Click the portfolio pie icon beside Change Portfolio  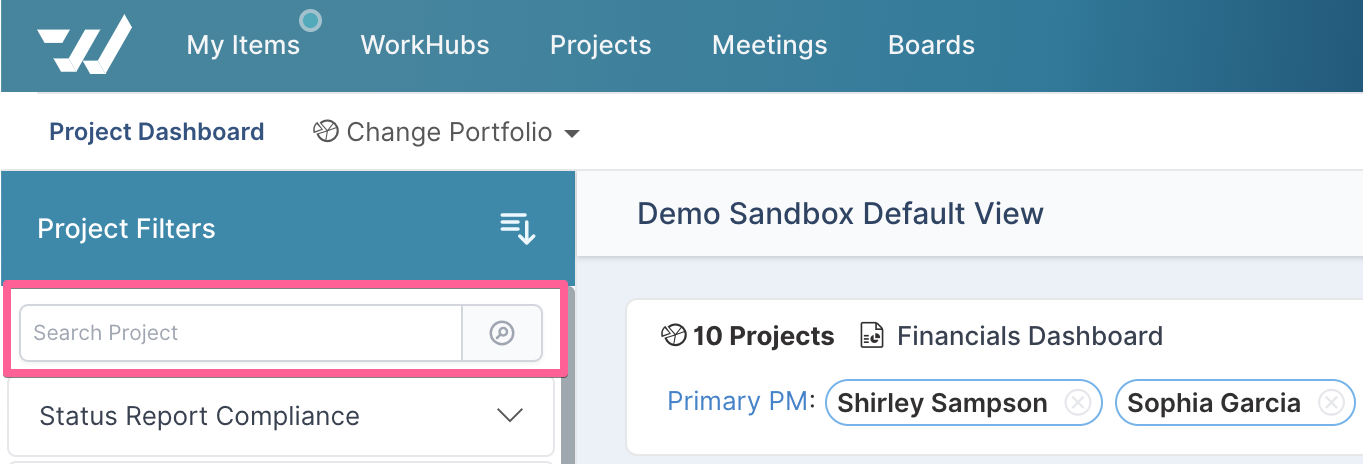click(x=326, y=132)
